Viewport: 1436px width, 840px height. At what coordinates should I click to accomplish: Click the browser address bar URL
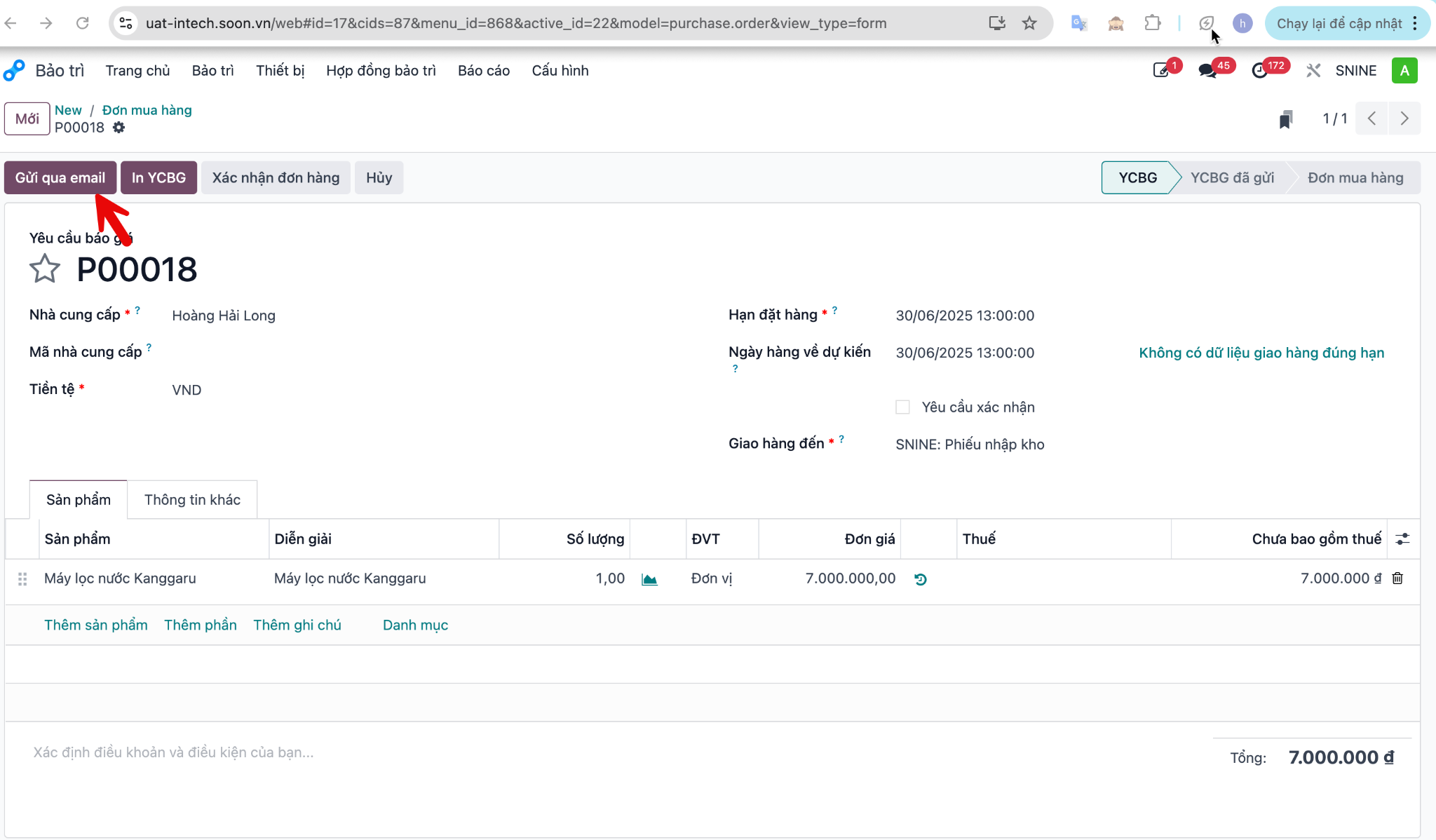pyautogui.click(x=516, y=23)
